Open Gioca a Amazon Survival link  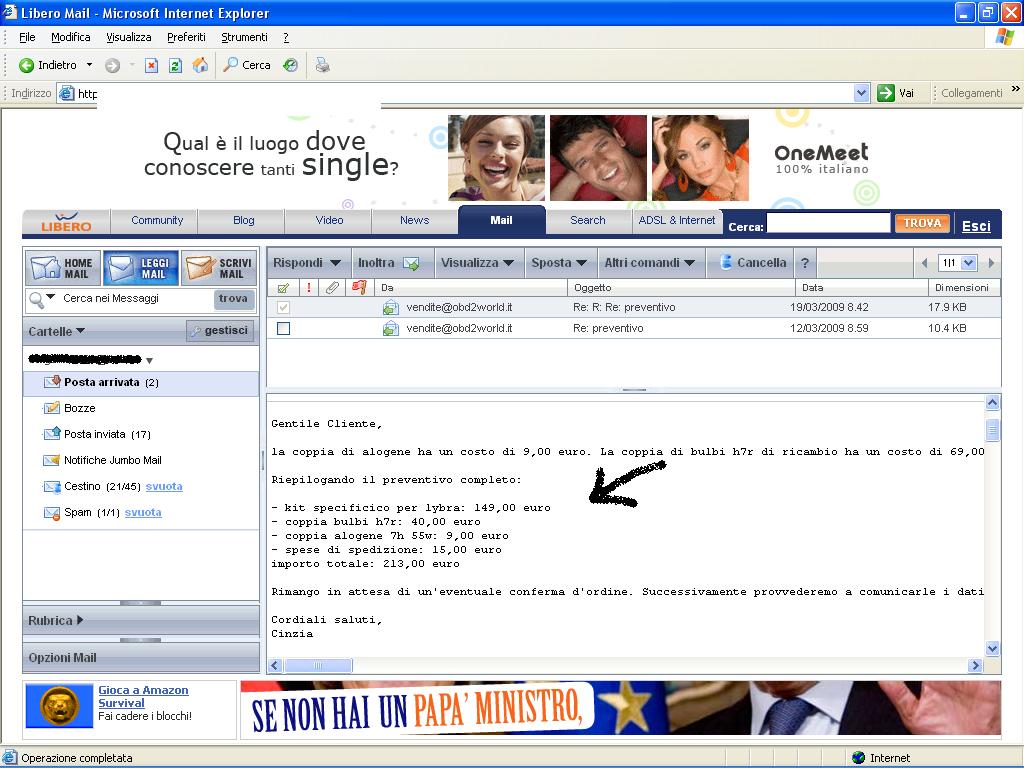[x=143, y=696]
